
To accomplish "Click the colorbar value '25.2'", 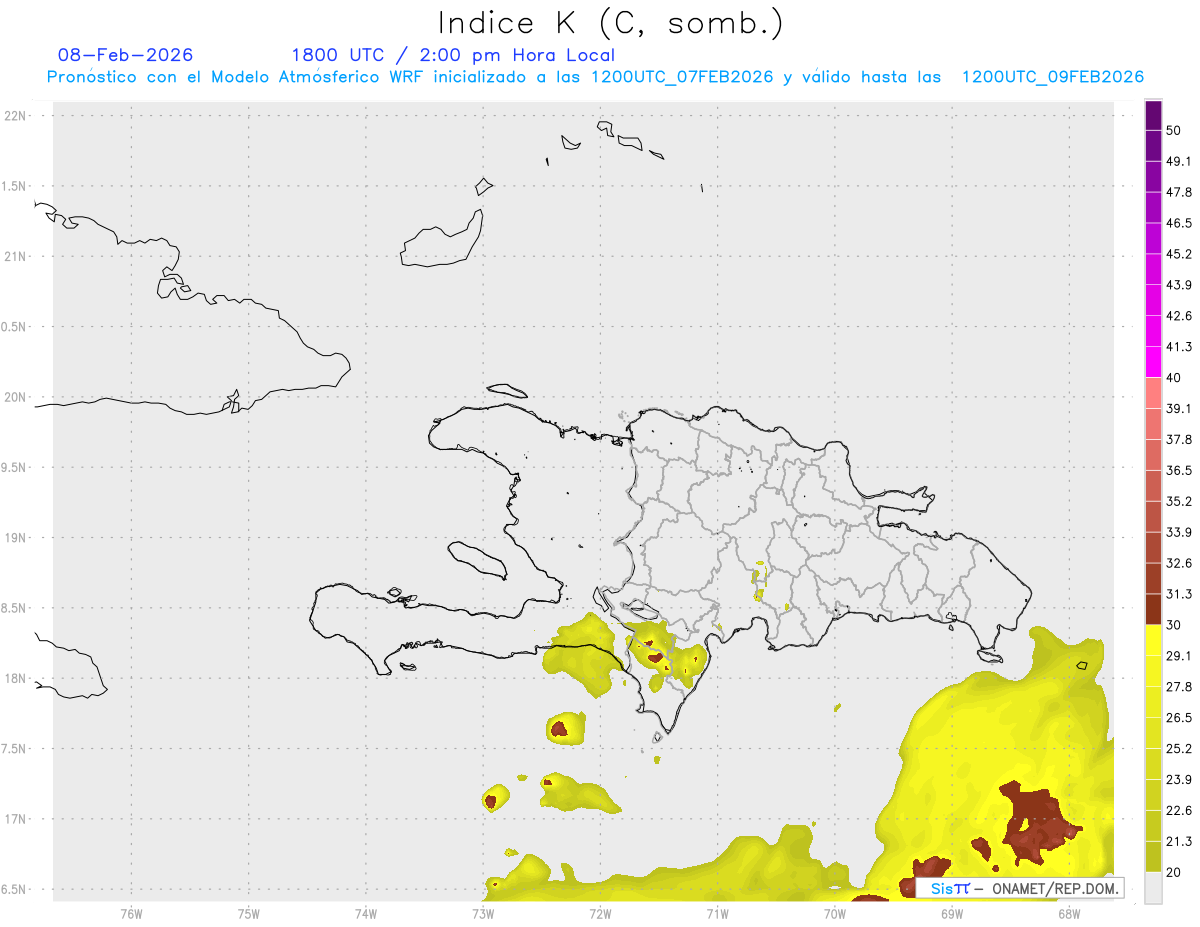I will [x=1179, y=749].
